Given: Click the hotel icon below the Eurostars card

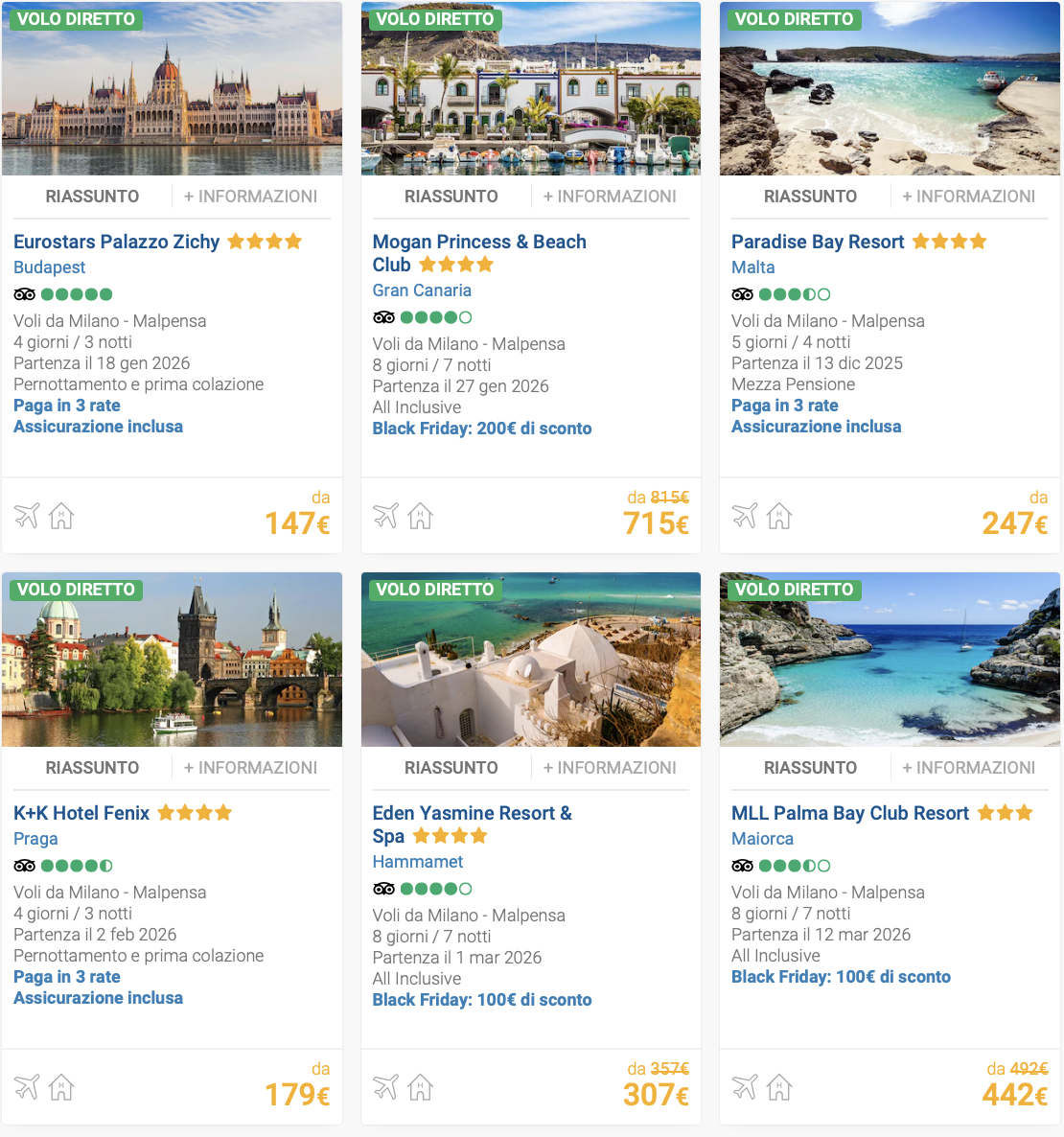Looking at the screenshot, I should [61, 515].
